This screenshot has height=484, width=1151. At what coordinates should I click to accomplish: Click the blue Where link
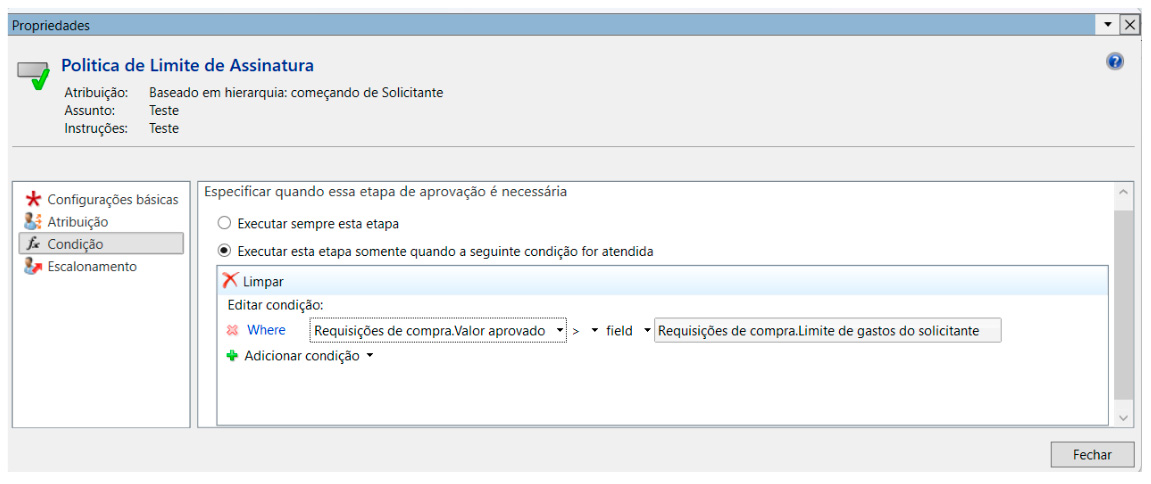[x=266, y=330]
